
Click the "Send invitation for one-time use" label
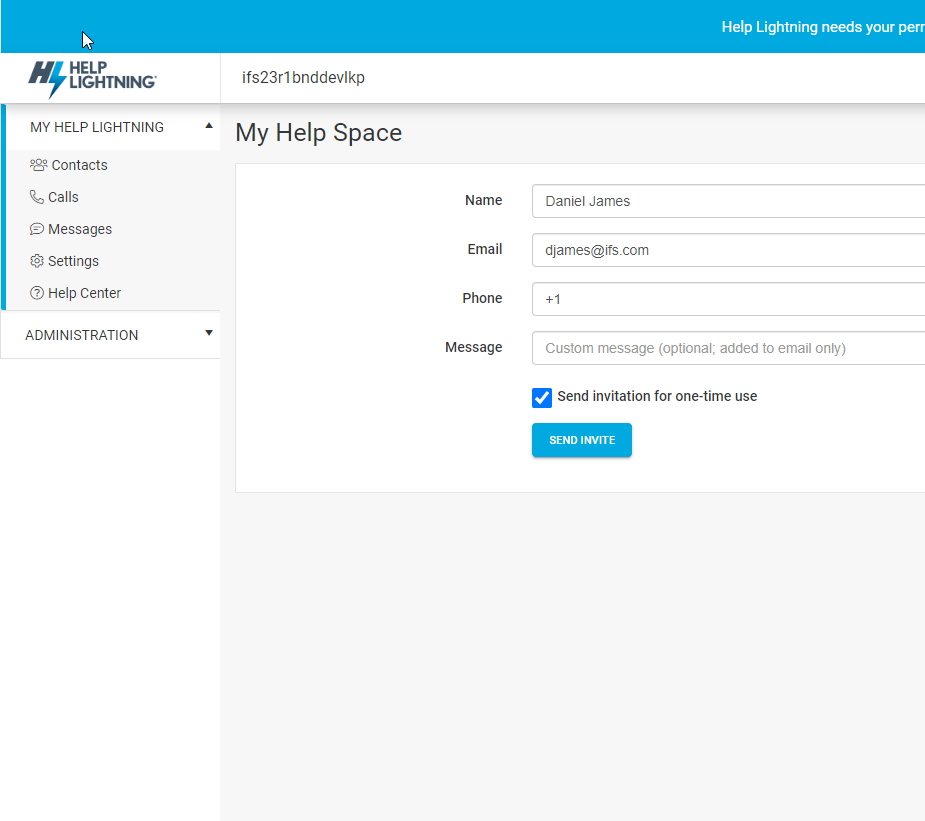pos(657,396)
